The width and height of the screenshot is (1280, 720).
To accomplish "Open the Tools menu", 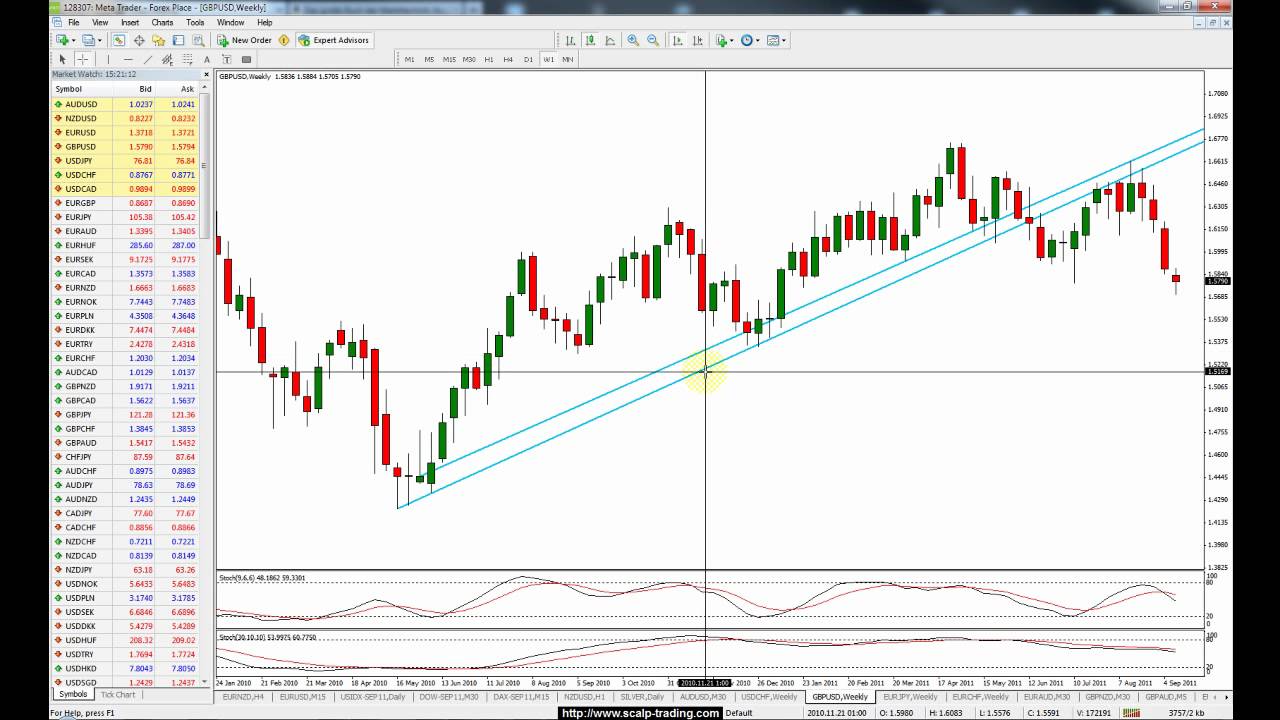I will 195,22.
